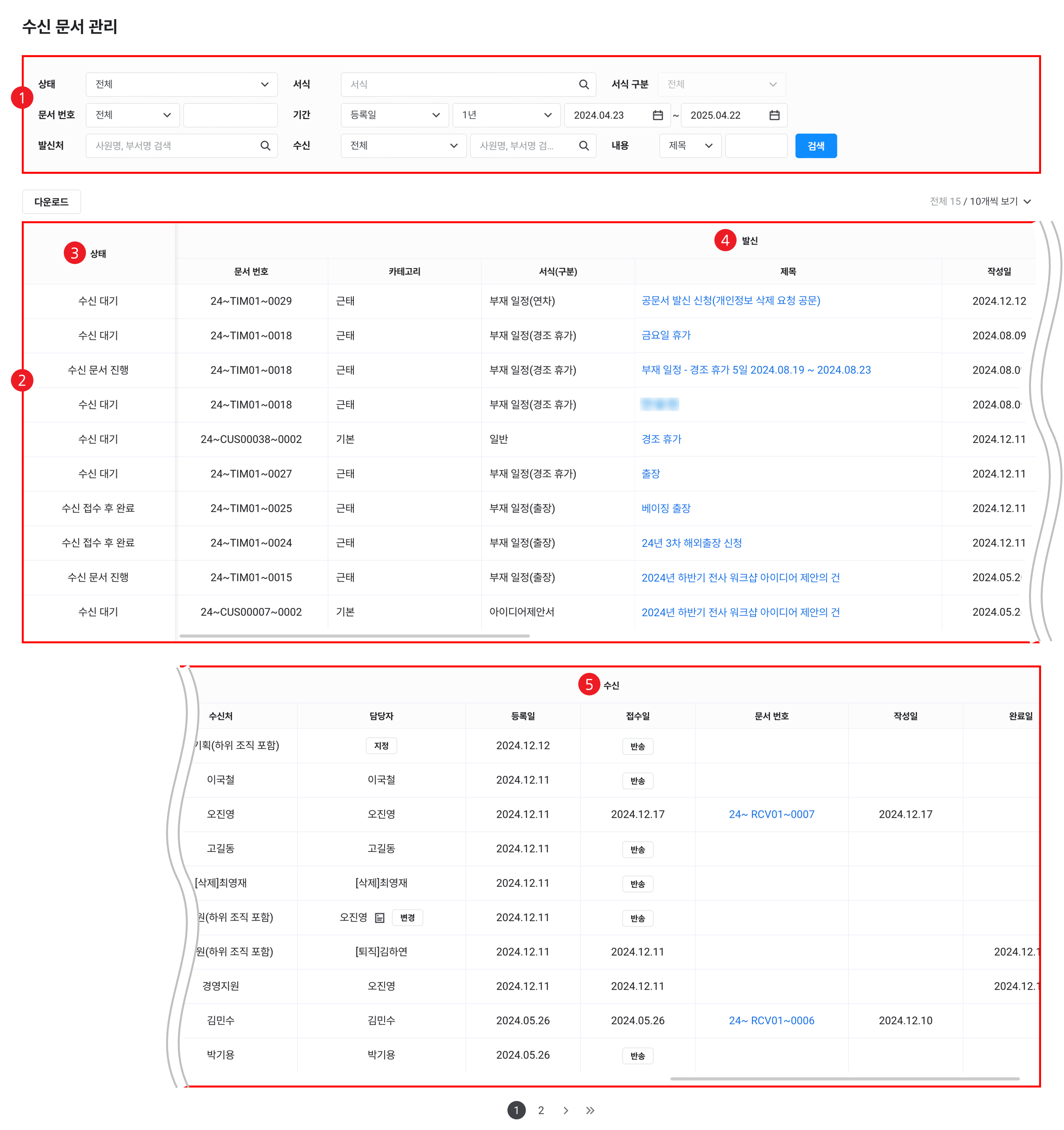1064x1130 pixels.
Task: Open 금요일 휴가 document link
Action: (665, 335)
